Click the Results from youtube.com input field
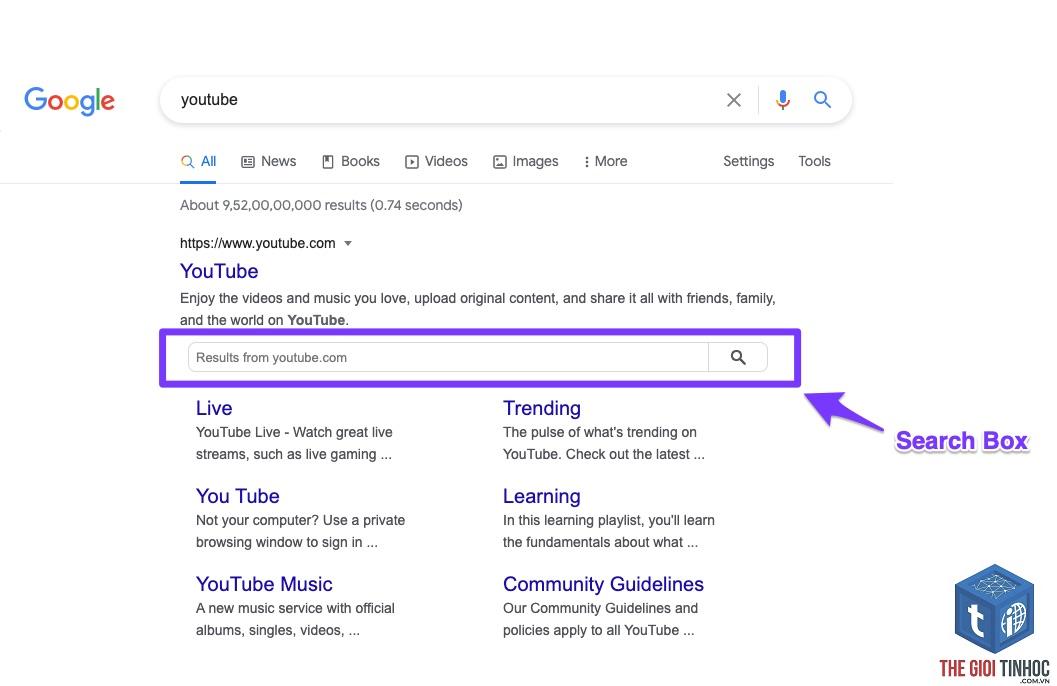Screen dimensions: 1057x686 448,357
